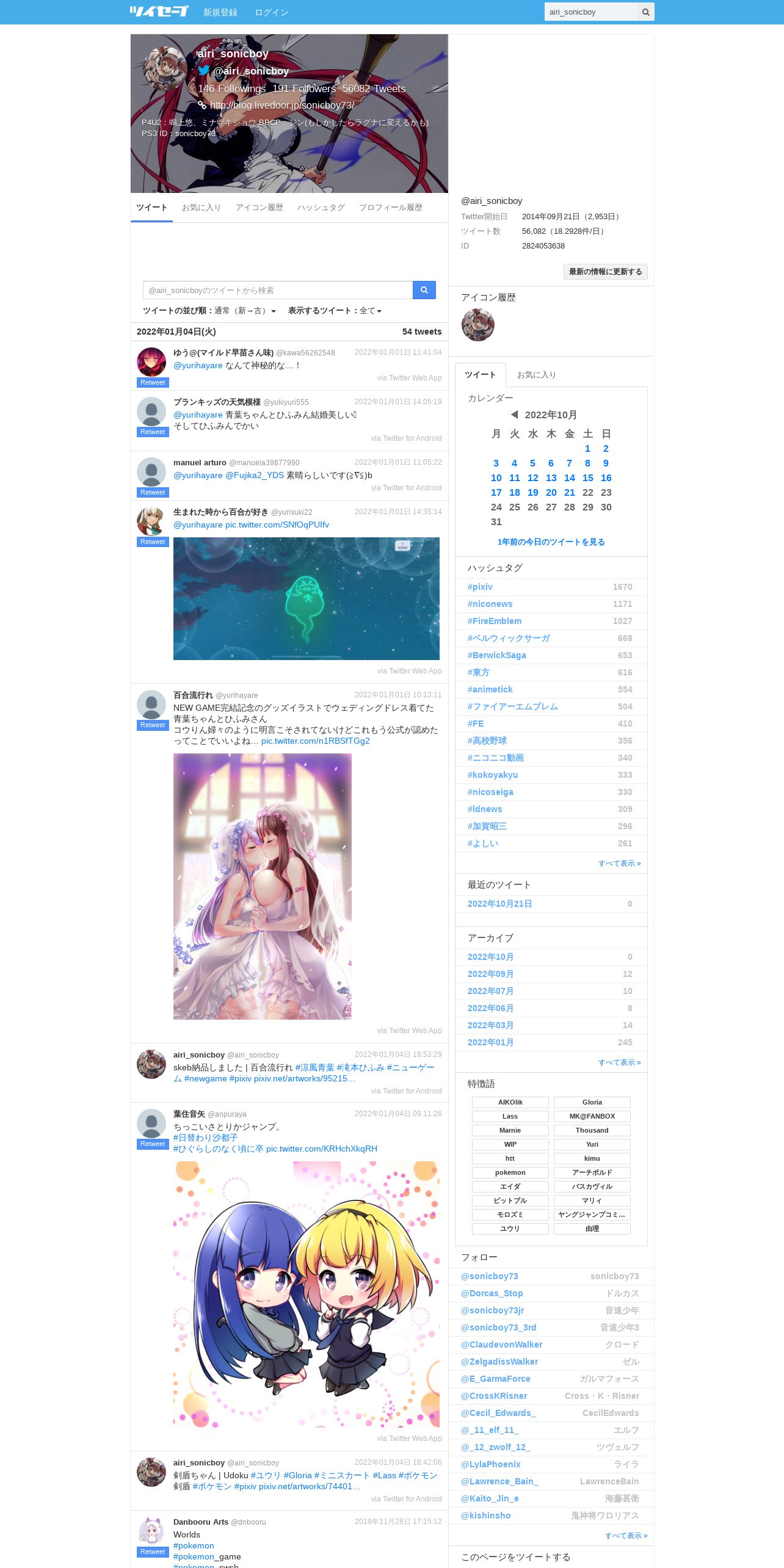Click ログイン in the header

(x=272, y=12)
